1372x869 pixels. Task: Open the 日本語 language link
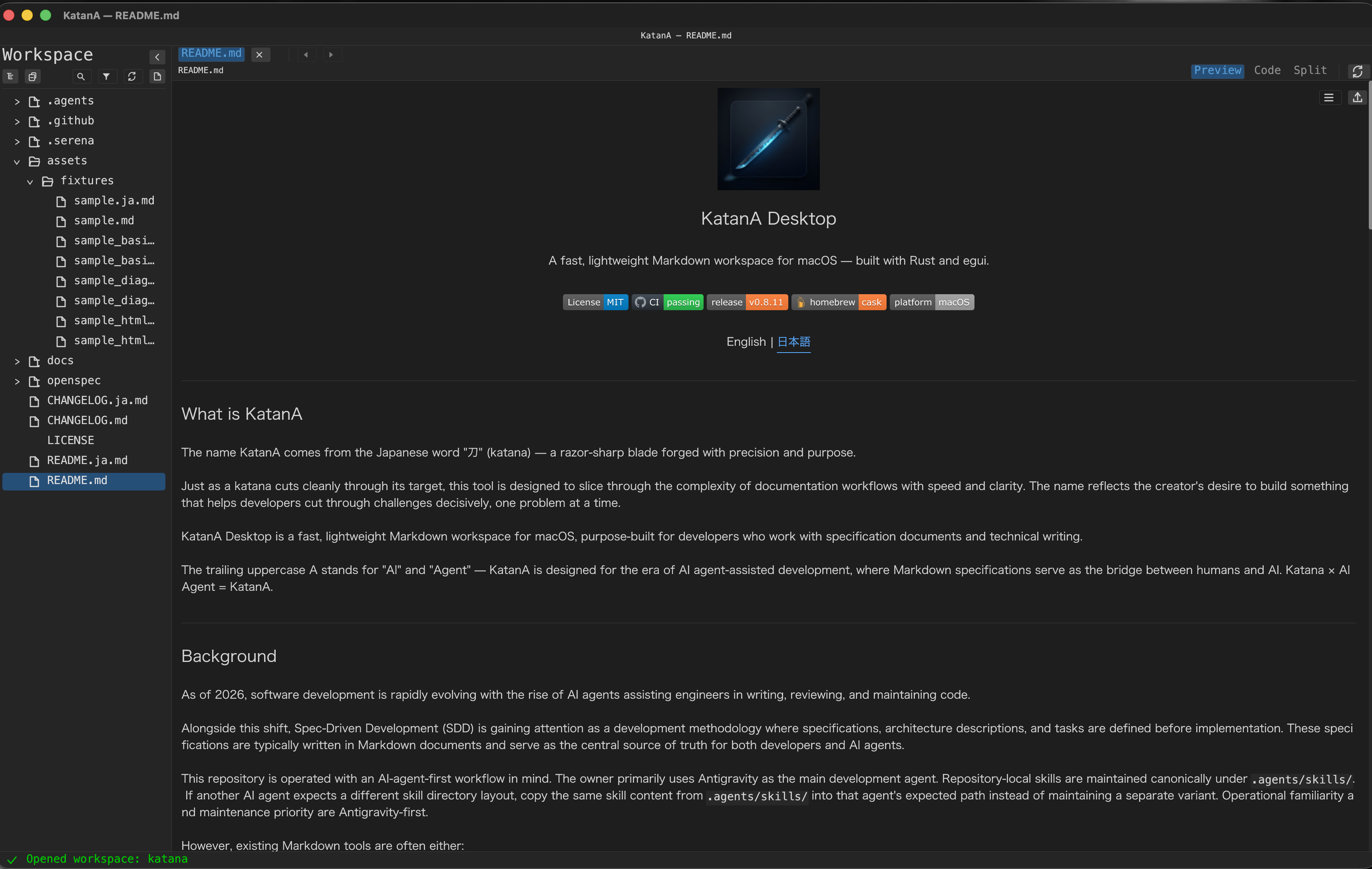794,342
